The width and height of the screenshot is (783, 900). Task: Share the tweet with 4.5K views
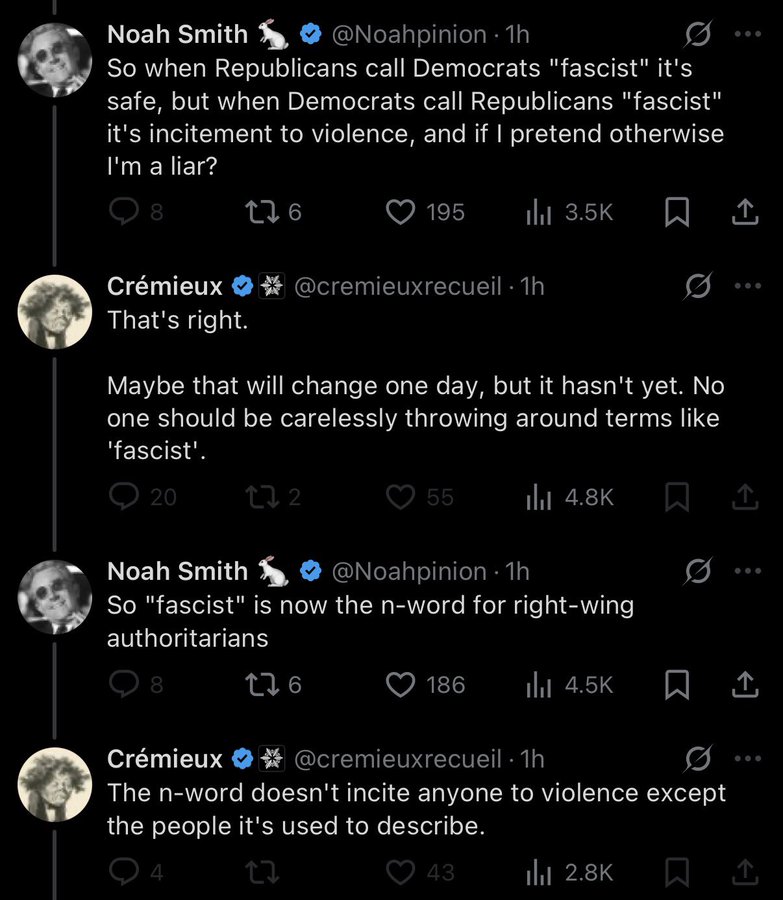pos(744,684)
